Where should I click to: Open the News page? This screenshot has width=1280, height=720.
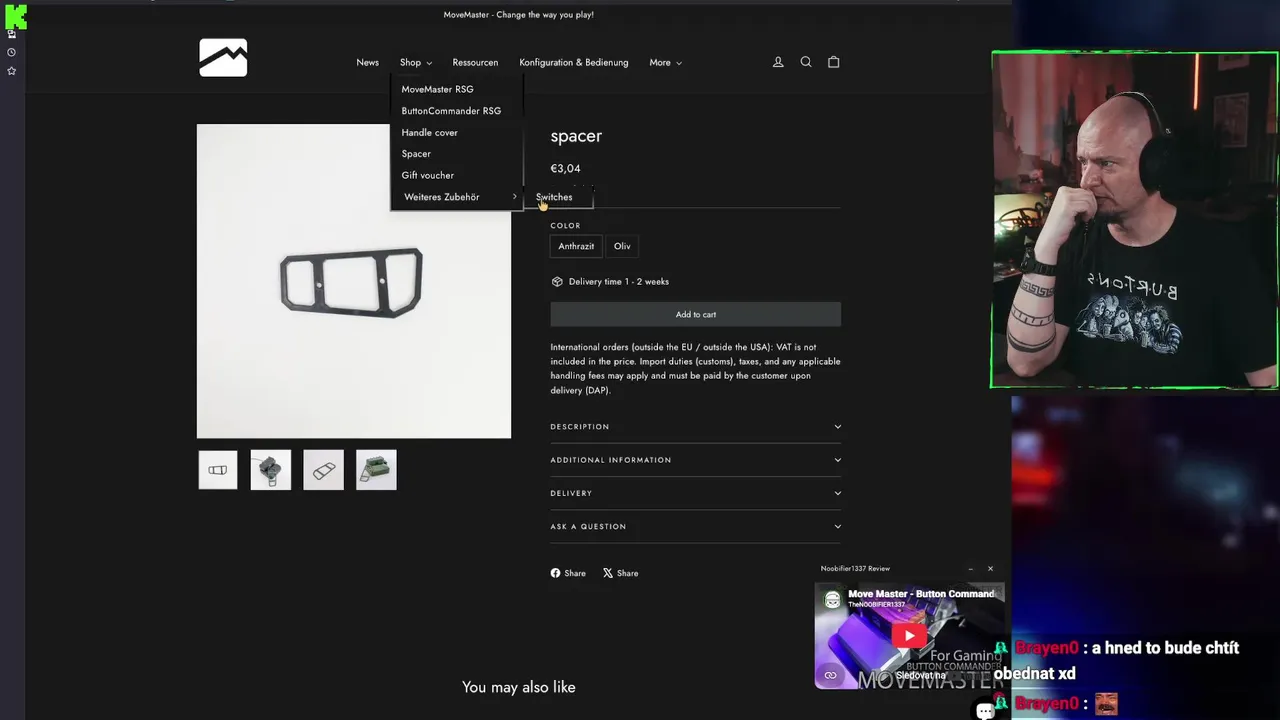click(367, 62)
